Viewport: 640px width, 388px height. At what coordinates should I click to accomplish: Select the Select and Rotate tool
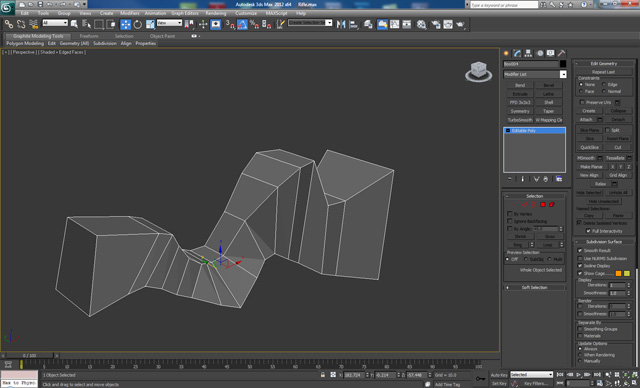coord(138,24)
